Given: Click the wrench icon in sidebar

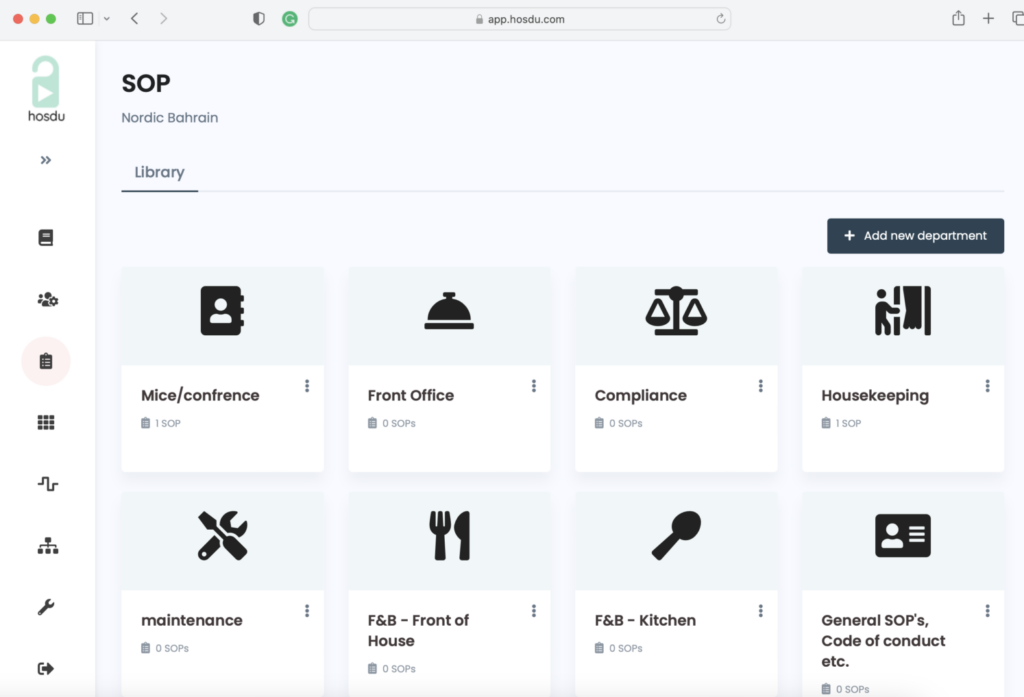Looking at the screenshot, I should pos(46,607).
